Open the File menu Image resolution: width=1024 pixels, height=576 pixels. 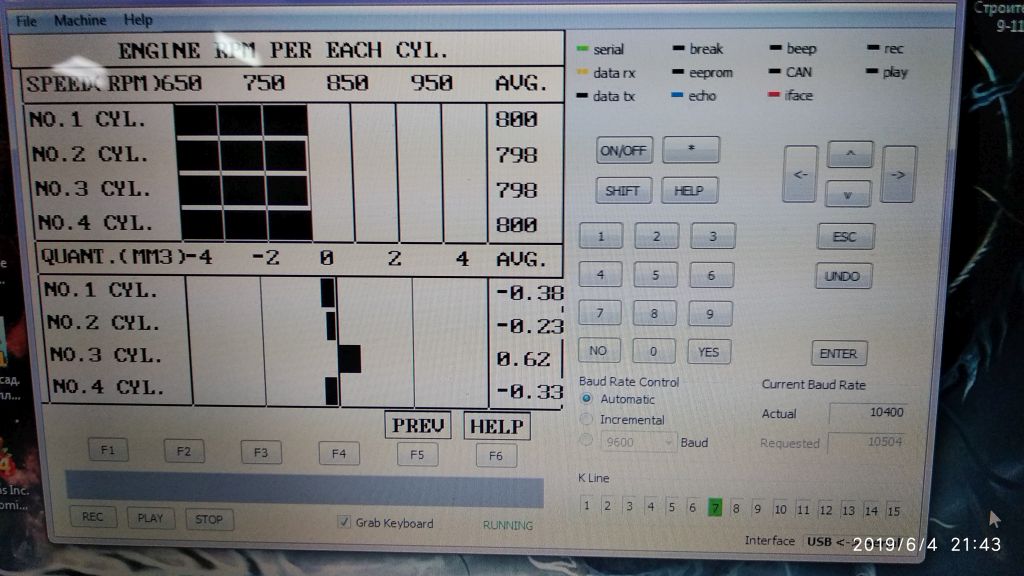(26, 20)
